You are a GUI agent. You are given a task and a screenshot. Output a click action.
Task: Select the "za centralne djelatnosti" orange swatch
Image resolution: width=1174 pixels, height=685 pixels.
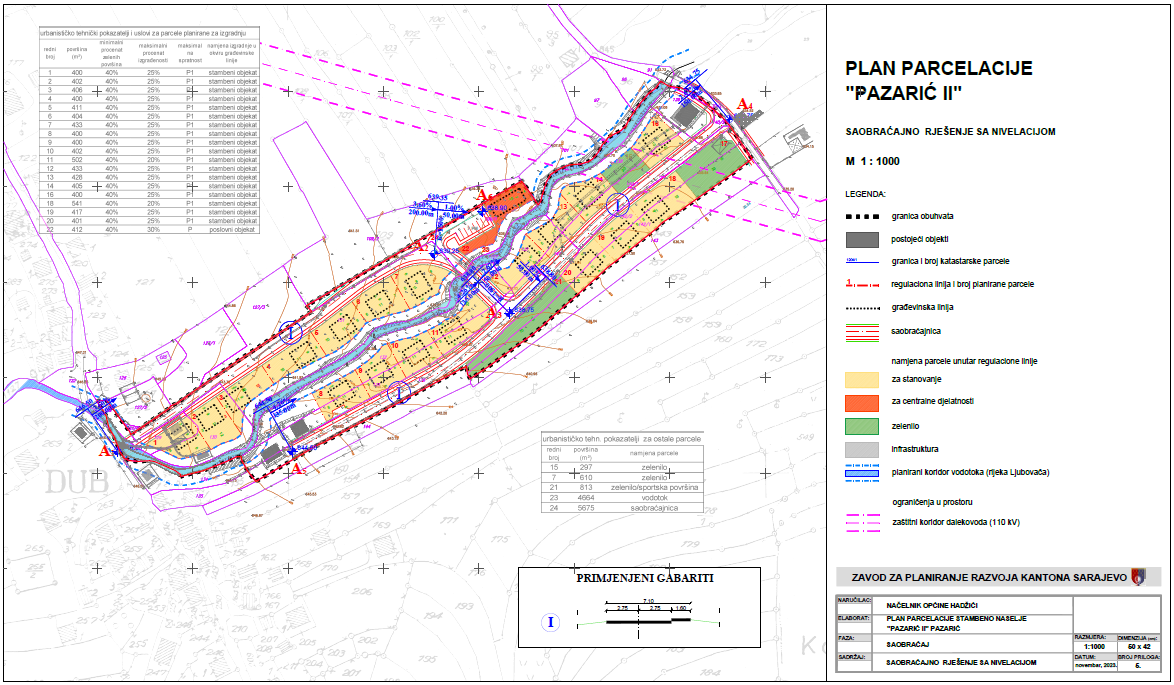pos(861,403)
